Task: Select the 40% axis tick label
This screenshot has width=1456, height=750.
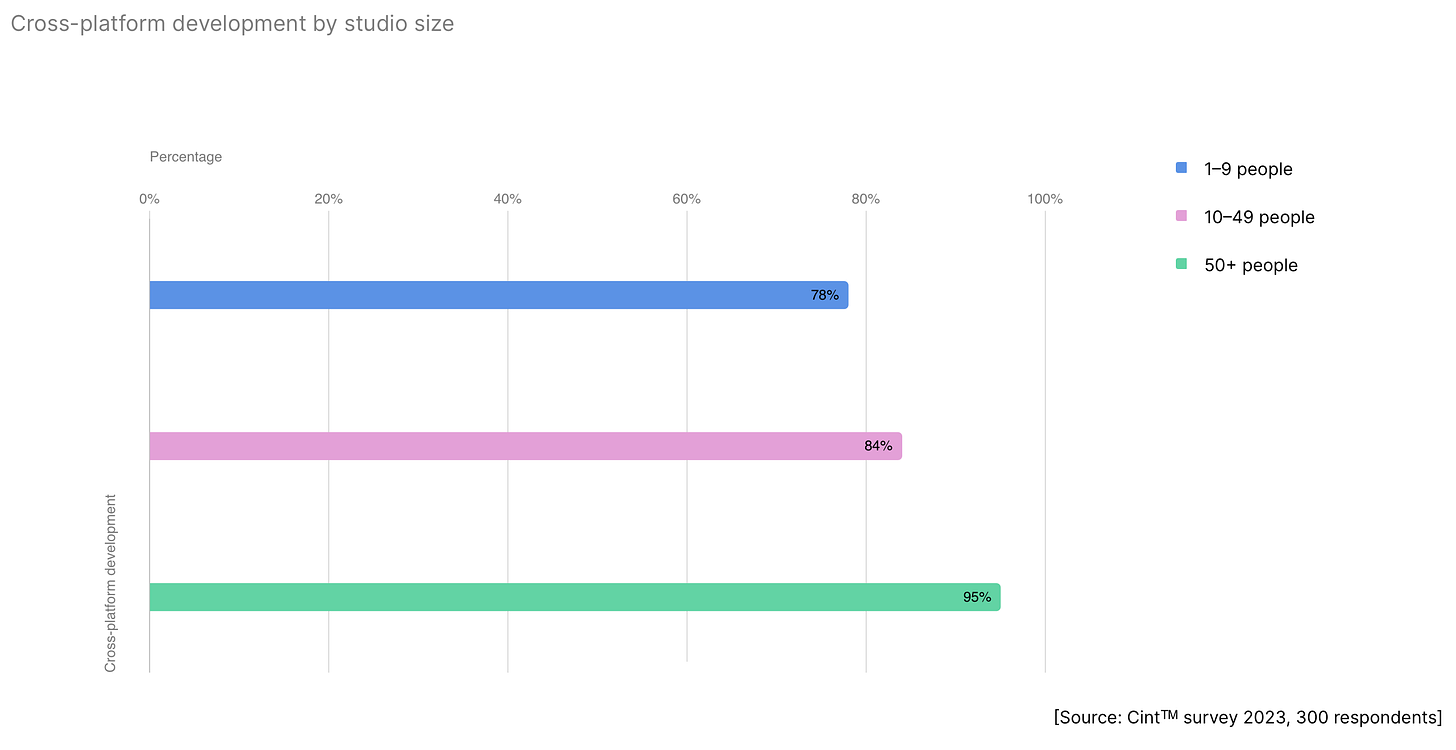Action: 508,199
